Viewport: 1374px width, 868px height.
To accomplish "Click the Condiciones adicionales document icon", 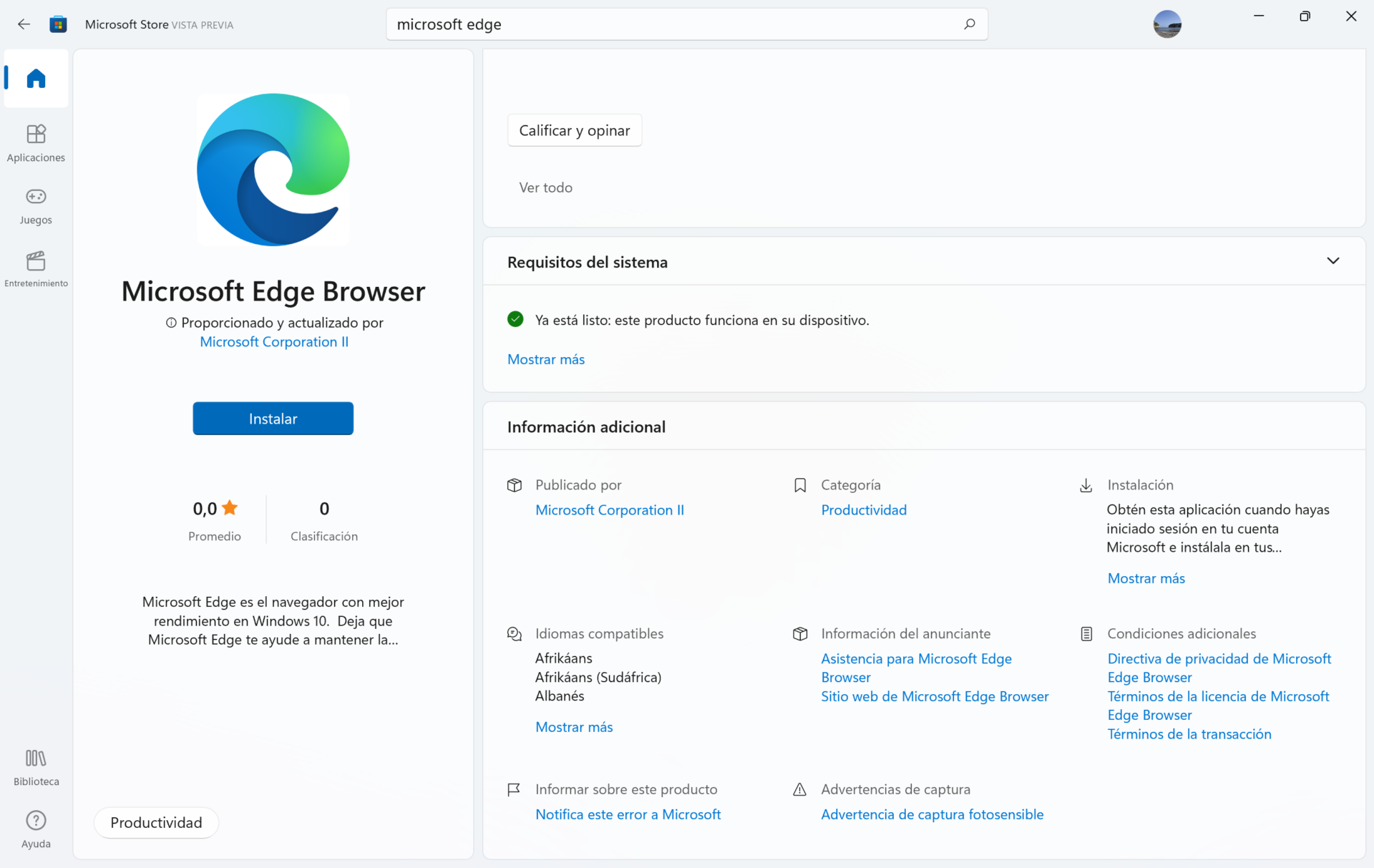I will click(1086, 634).
